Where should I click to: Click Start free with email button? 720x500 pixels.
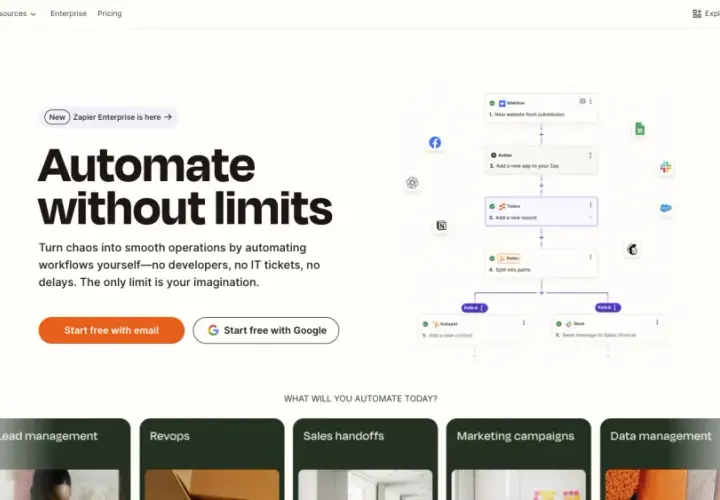[112, 331]
